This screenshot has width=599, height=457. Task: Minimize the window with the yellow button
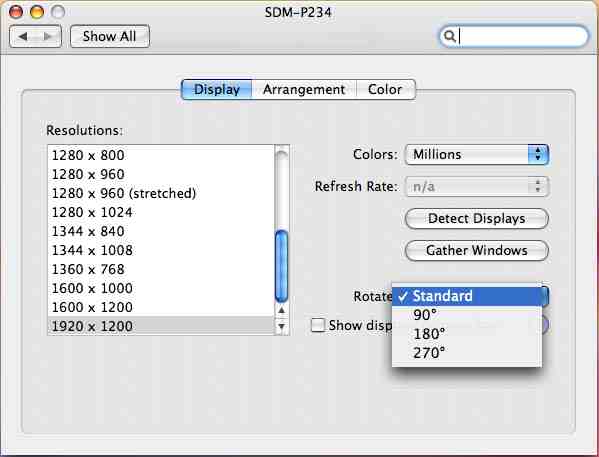click(x=37, y=12)
